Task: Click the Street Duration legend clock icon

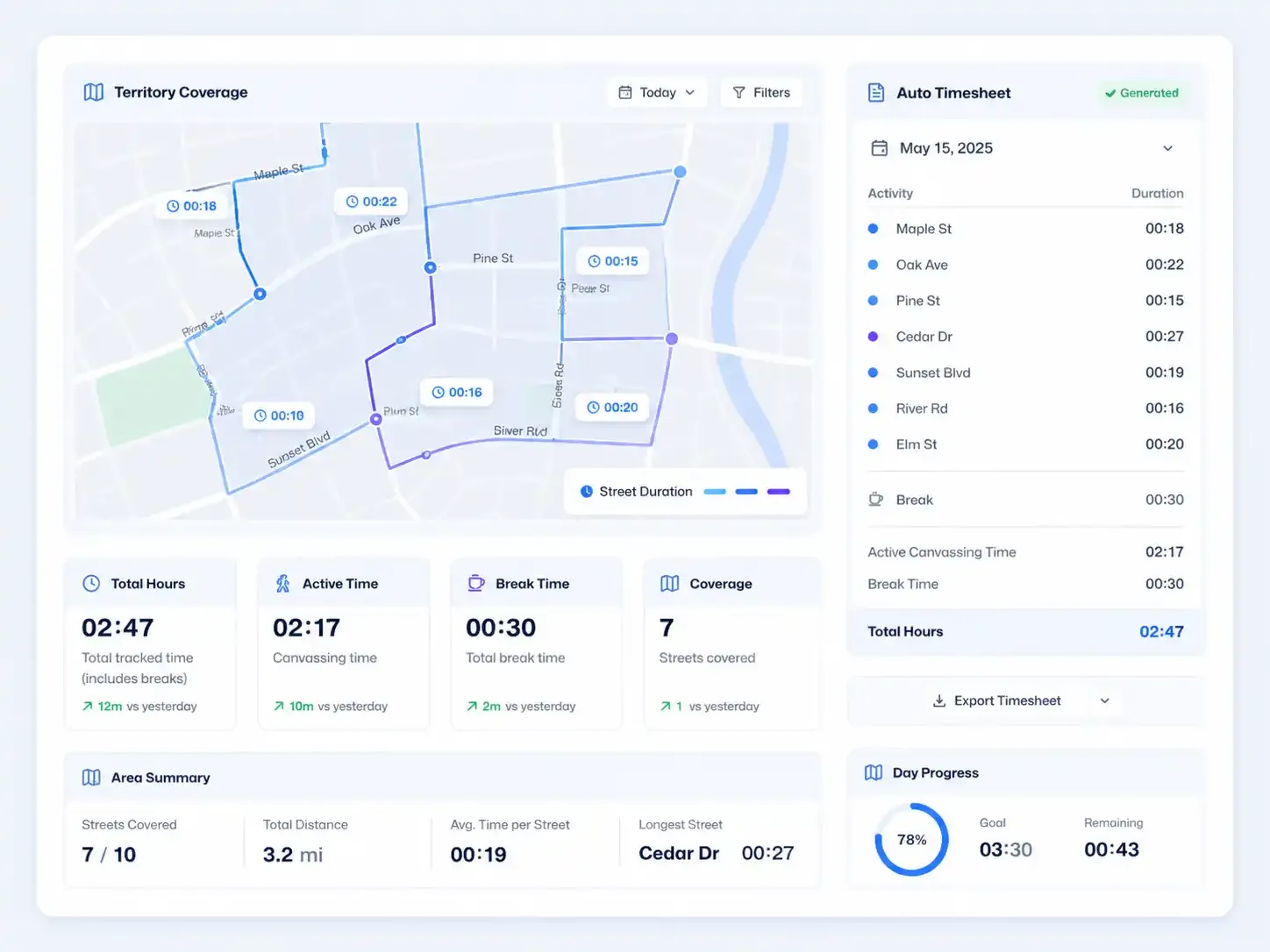Action: pyautogui.click(x=587, y=492)
